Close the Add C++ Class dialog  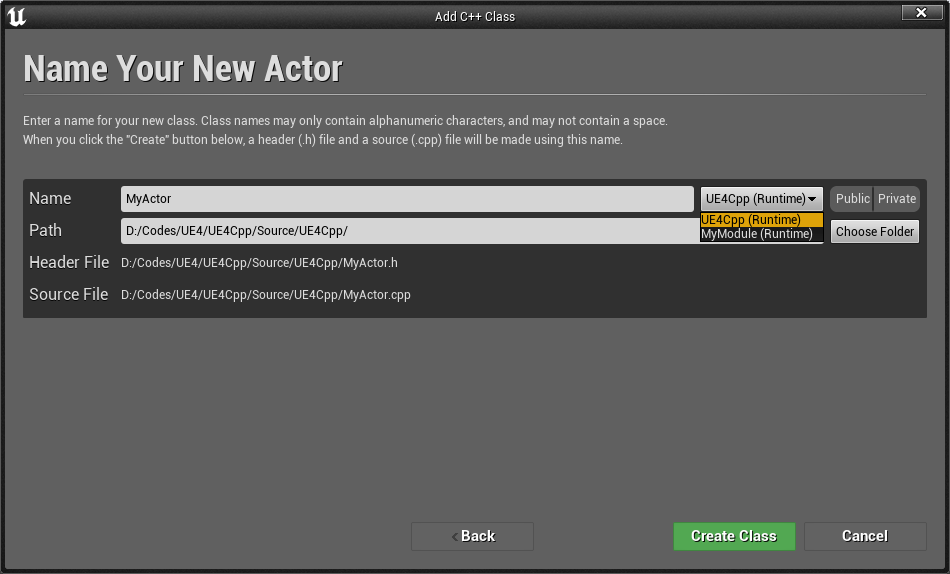pyautogui.click(x=922, y=12)
